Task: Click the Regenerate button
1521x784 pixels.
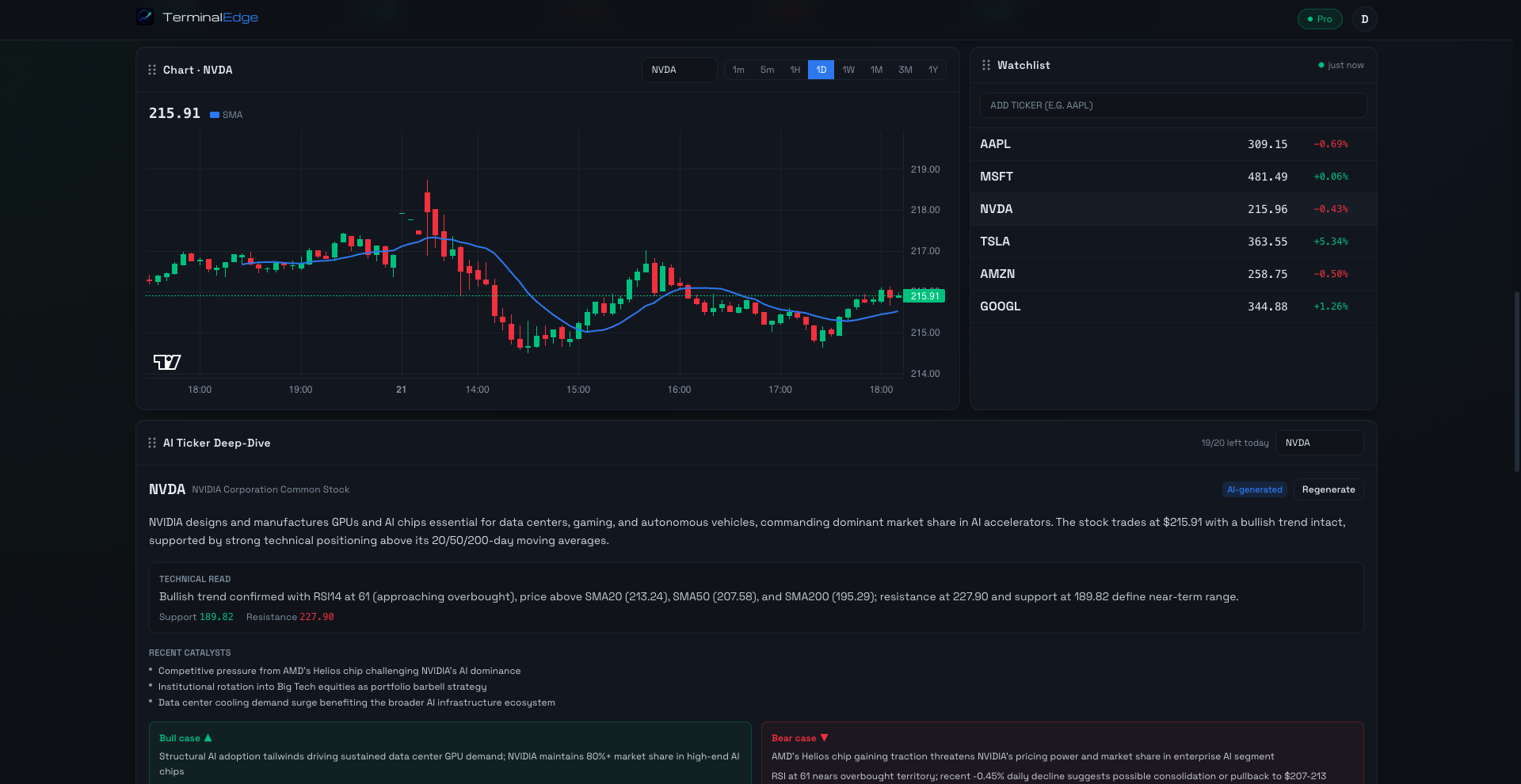Action: coord(1328,489)
